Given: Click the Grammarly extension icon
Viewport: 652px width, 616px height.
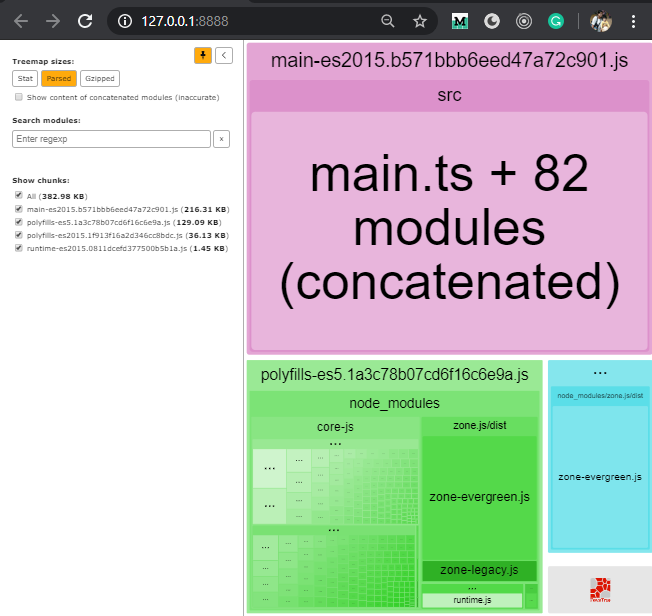Looking at the screenshot, I should click(x=556, y=21).
